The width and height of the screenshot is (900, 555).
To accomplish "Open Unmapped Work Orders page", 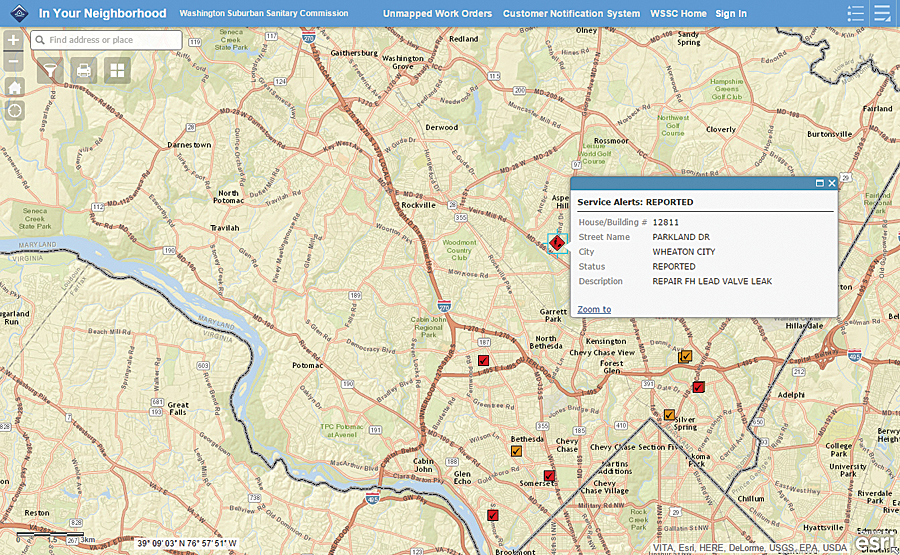I will 437,13.
